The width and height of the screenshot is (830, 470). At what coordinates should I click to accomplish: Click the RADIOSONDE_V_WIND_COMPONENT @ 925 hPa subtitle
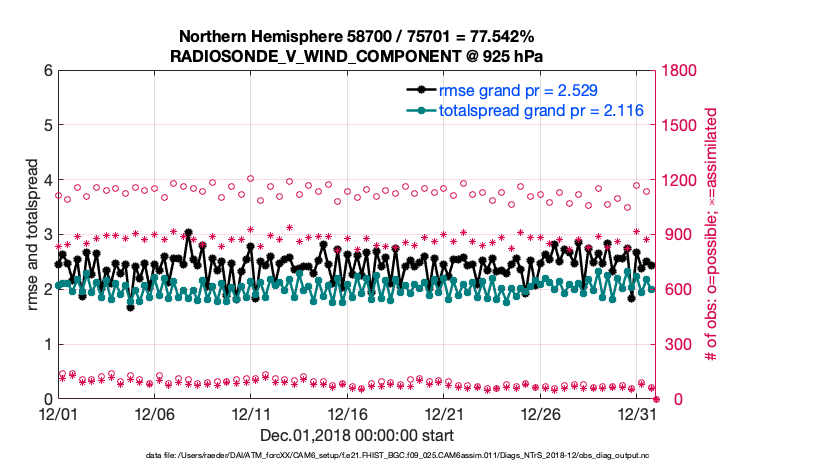[355, 54]
